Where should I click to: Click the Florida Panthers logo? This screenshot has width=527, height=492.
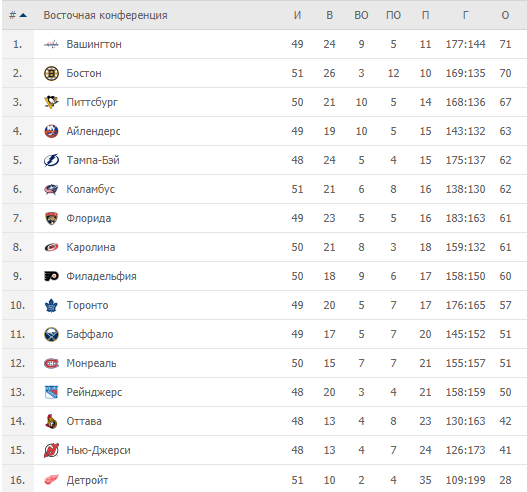click(51, 218)
